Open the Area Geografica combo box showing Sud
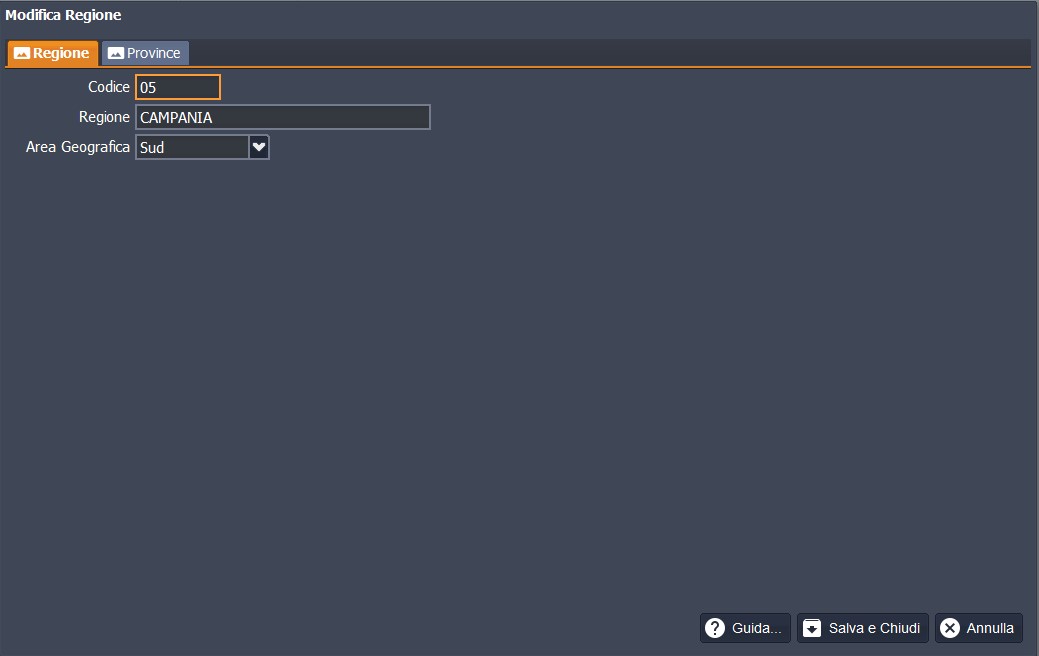This screenshot has height=656, width=1039. [x=192, y=147]
